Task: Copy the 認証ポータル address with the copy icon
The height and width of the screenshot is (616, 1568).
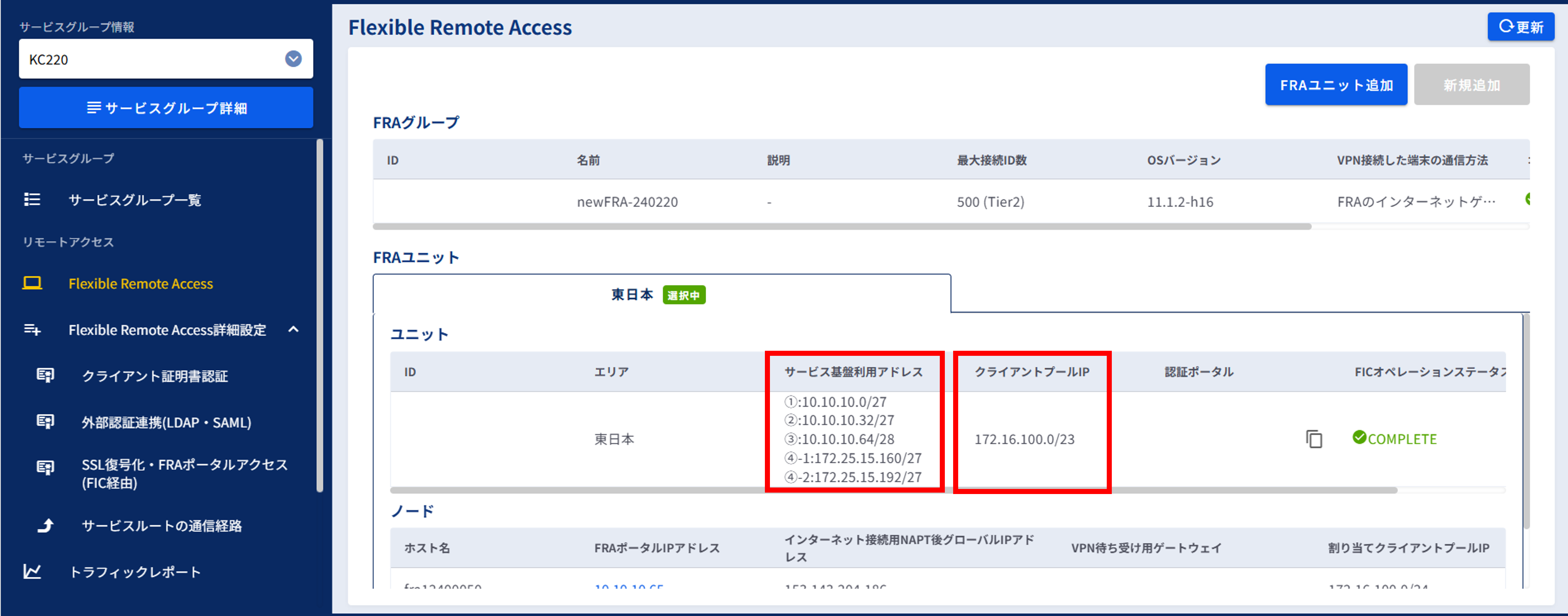Action: tap(1313, 439)
